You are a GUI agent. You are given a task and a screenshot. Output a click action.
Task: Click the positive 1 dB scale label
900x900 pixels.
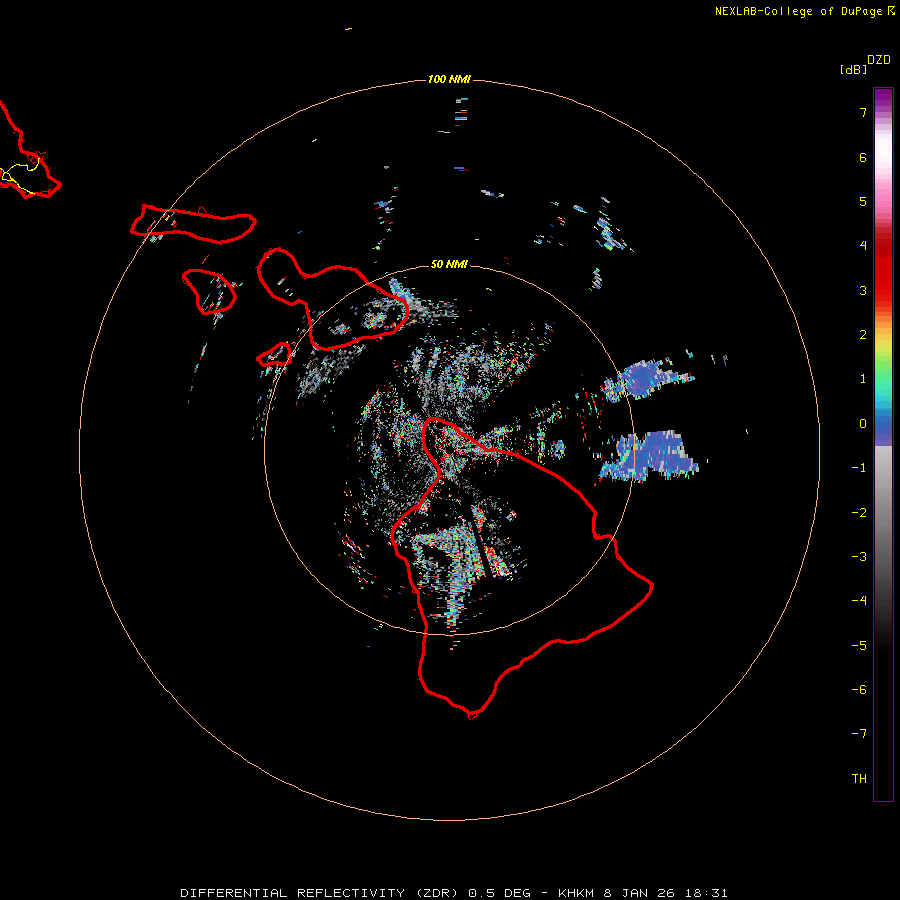863,379
